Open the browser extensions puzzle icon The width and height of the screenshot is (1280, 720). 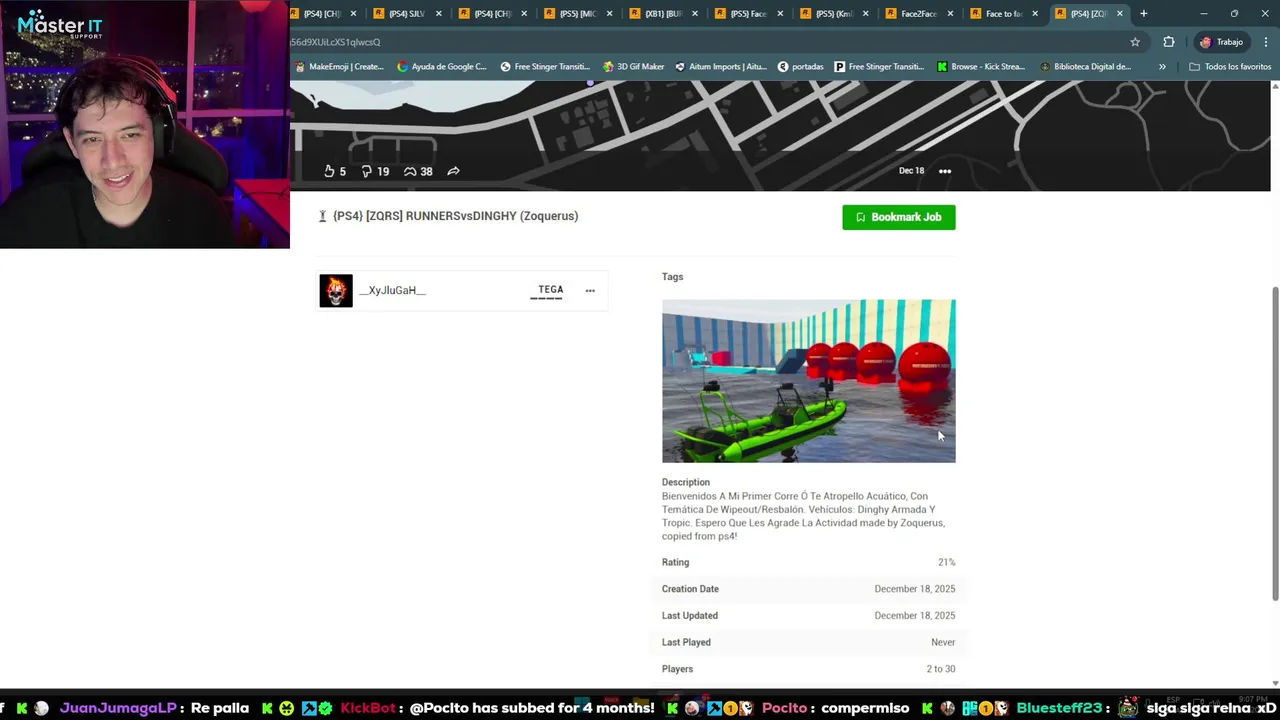point(1169,42)
